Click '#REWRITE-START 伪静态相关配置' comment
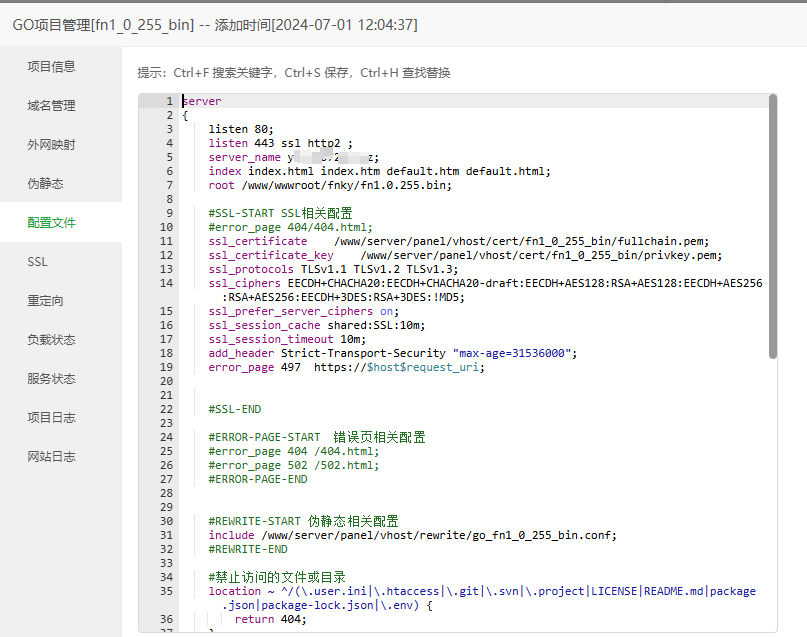 [x=304, y=521]
